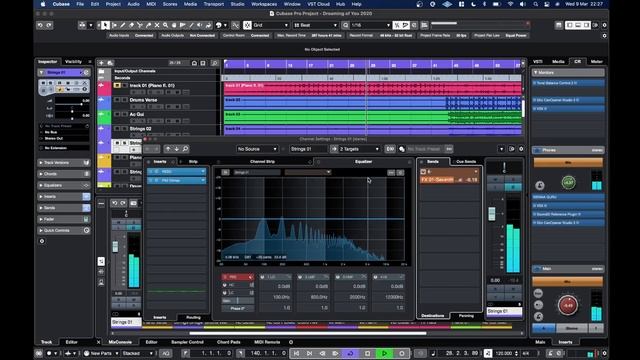Select the Range Selection tool
This screenshot has width=640, height=360.
(x=114, y=25)
